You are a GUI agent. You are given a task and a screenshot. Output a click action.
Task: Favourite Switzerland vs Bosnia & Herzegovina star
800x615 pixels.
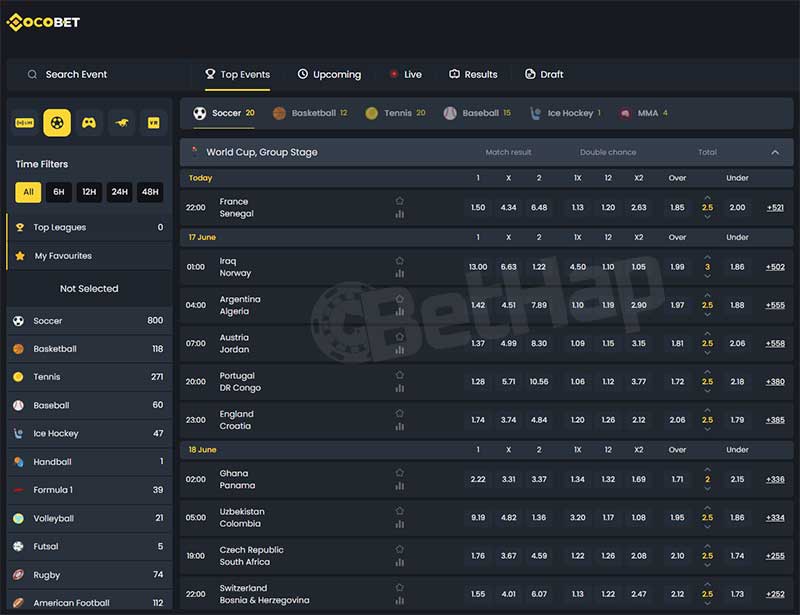[399, 587]
